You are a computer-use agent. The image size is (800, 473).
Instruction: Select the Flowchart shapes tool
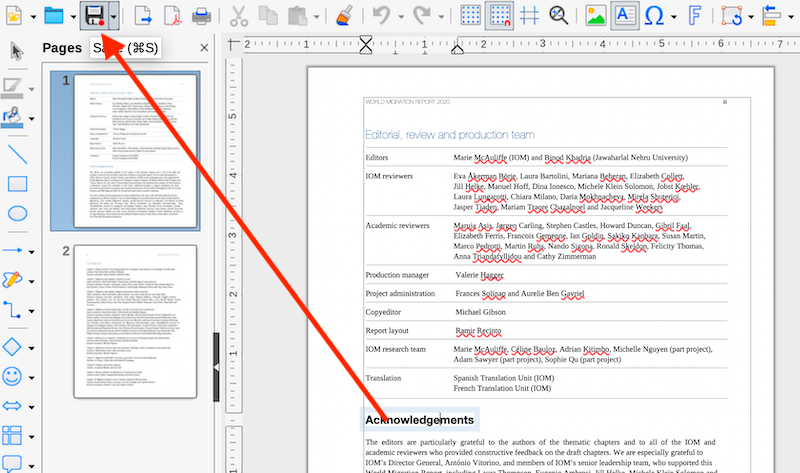12,436
